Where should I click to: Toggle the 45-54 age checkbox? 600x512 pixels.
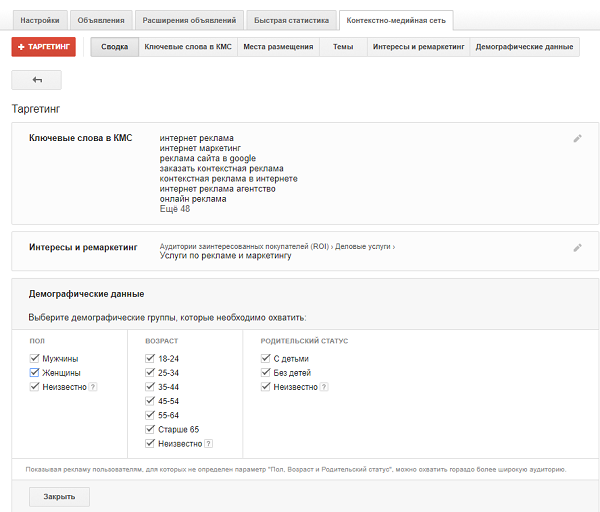coord(150,401)
